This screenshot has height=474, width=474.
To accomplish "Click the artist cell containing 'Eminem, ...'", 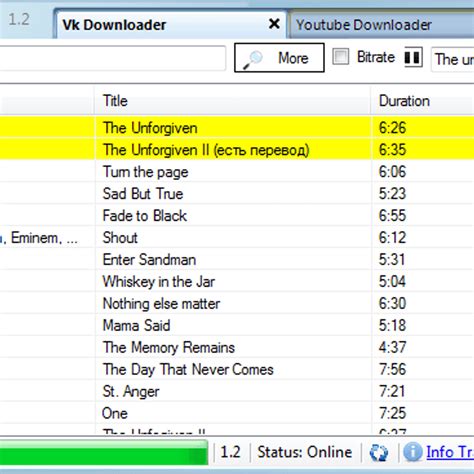I will 47,238.
